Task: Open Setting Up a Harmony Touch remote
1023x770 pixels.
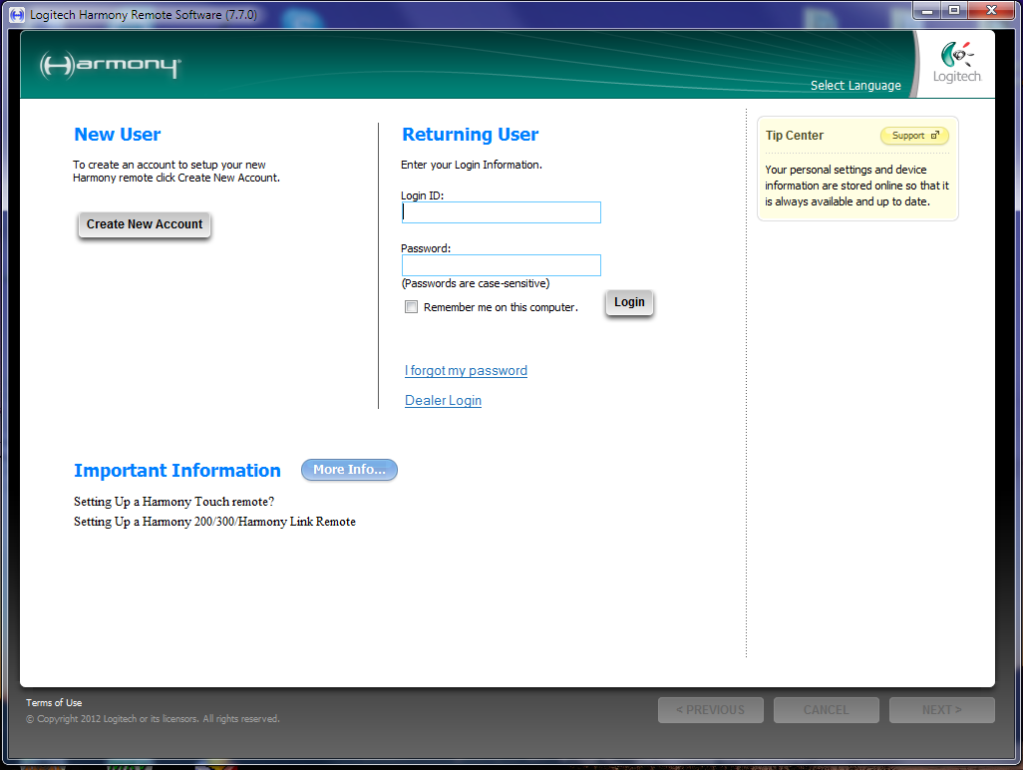Action: pyautogui.click(x=174, y=502)
